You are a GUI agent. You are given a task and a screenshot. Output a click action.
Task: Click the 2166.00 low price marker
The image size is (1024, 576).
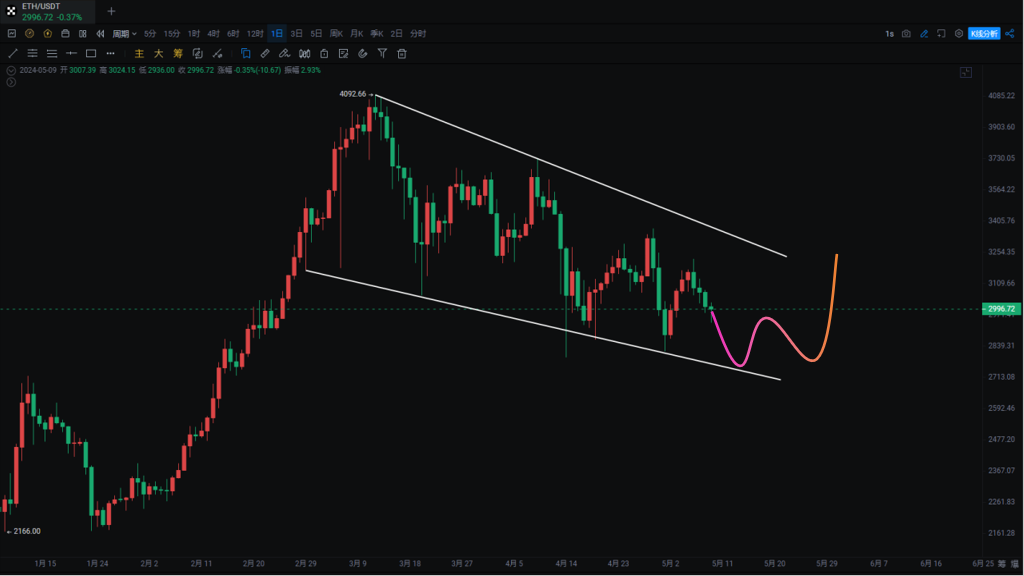[x=27, y=531]
